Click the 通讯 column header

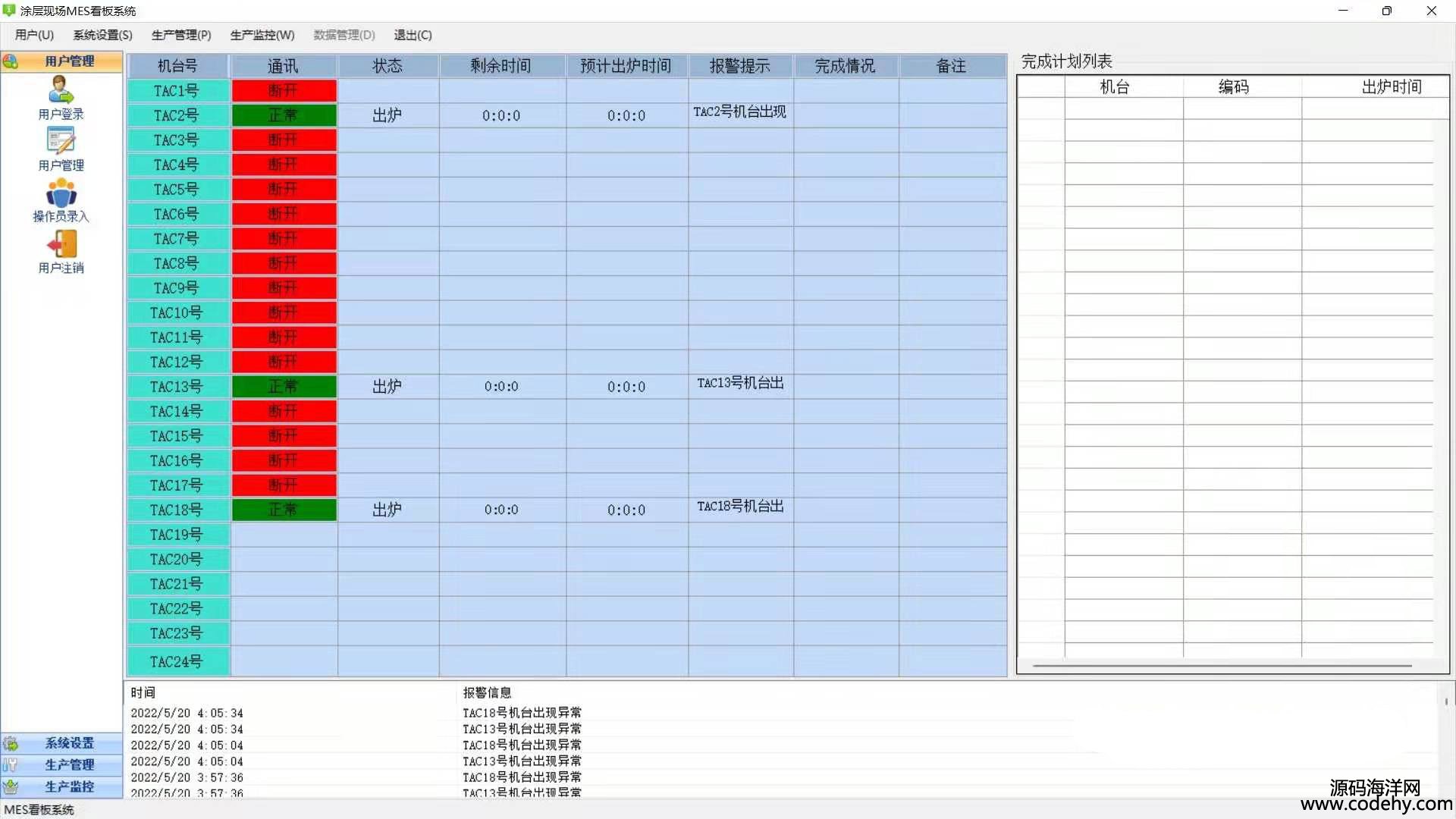pyautogui.click(x=284, y=66)
